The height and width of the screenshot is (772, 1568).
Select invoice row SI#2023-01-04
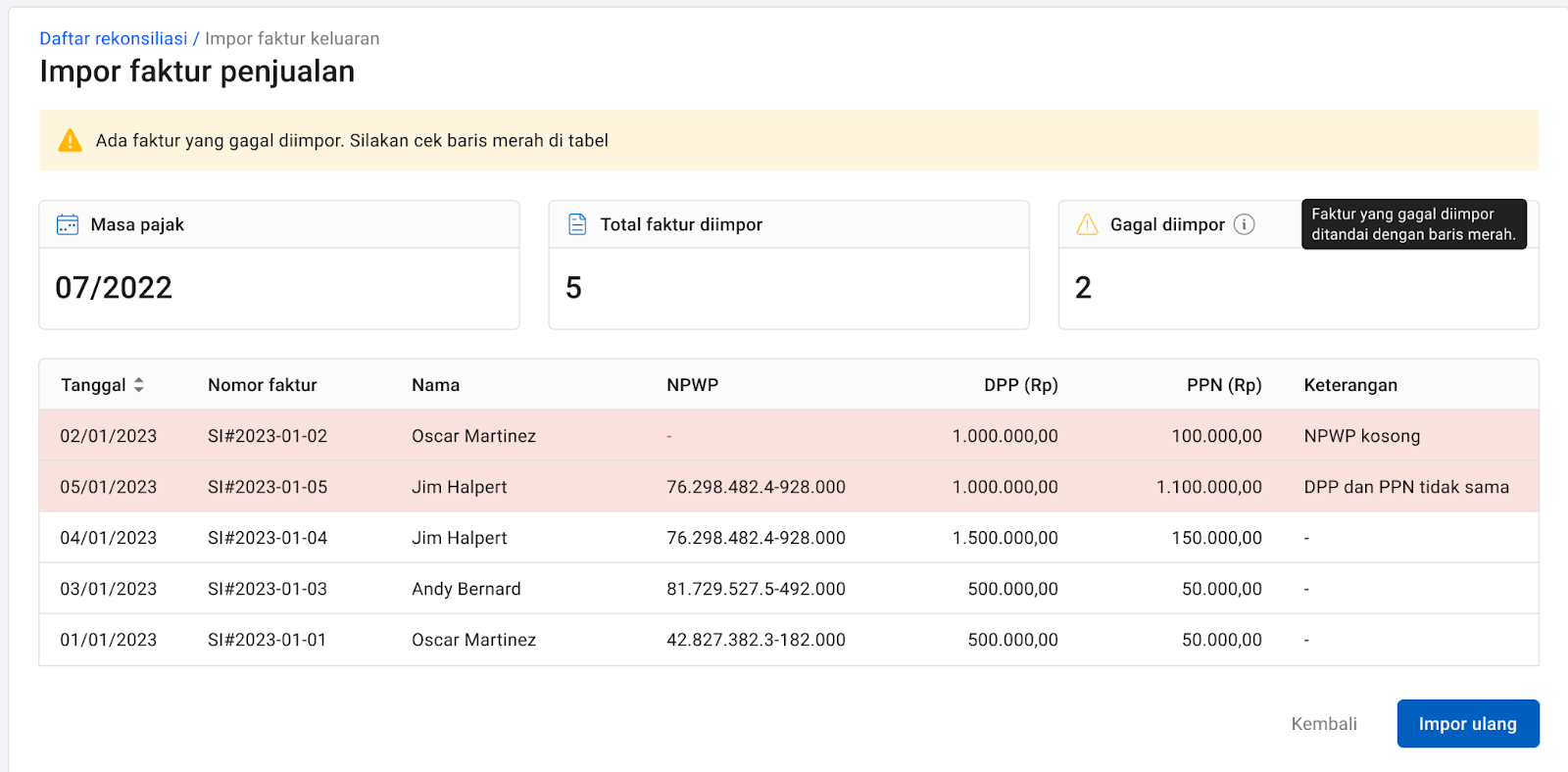coord(267,538)
